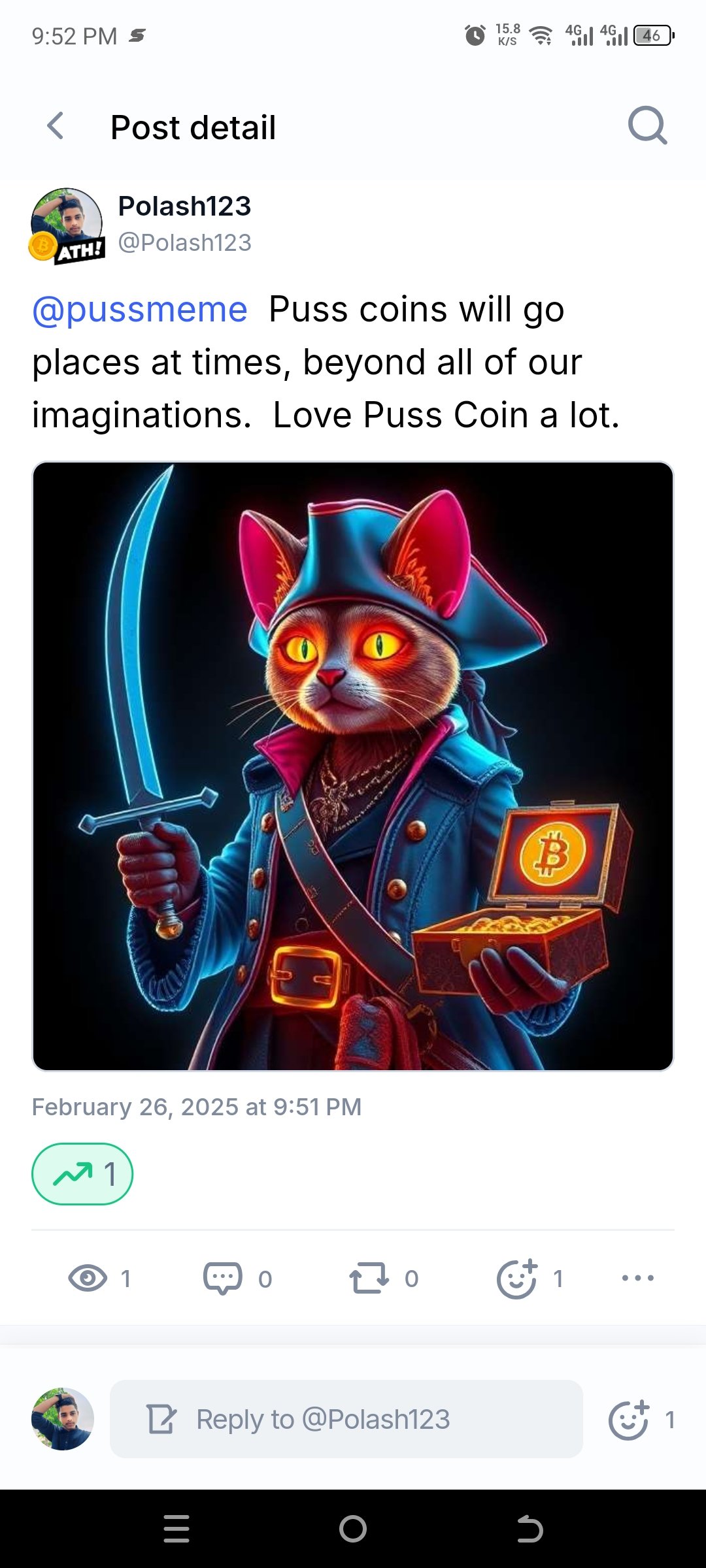706x1568 pixels.
Task: Toggle the green bullish trend reaction
Action: point(82,1174)
